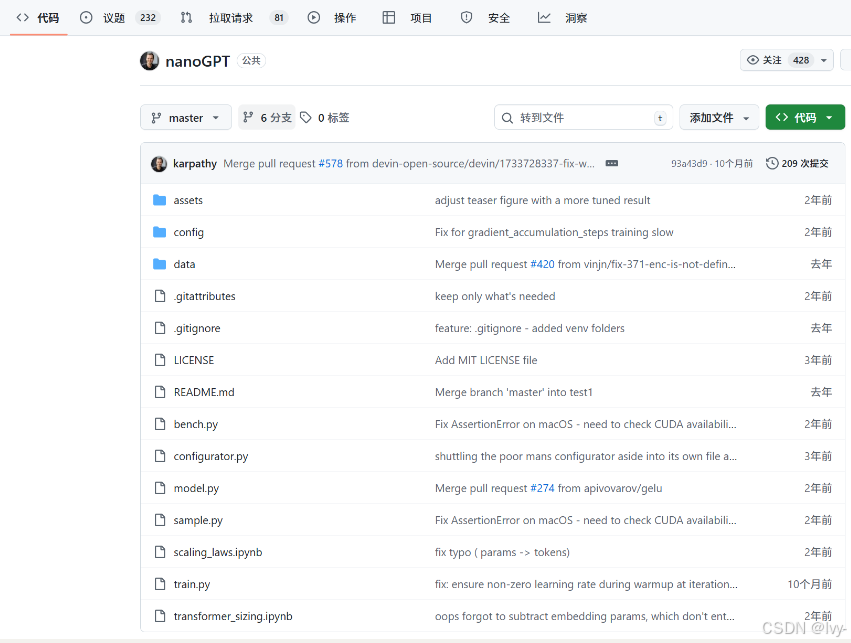Open the config folder

click(x=188, y=232)
